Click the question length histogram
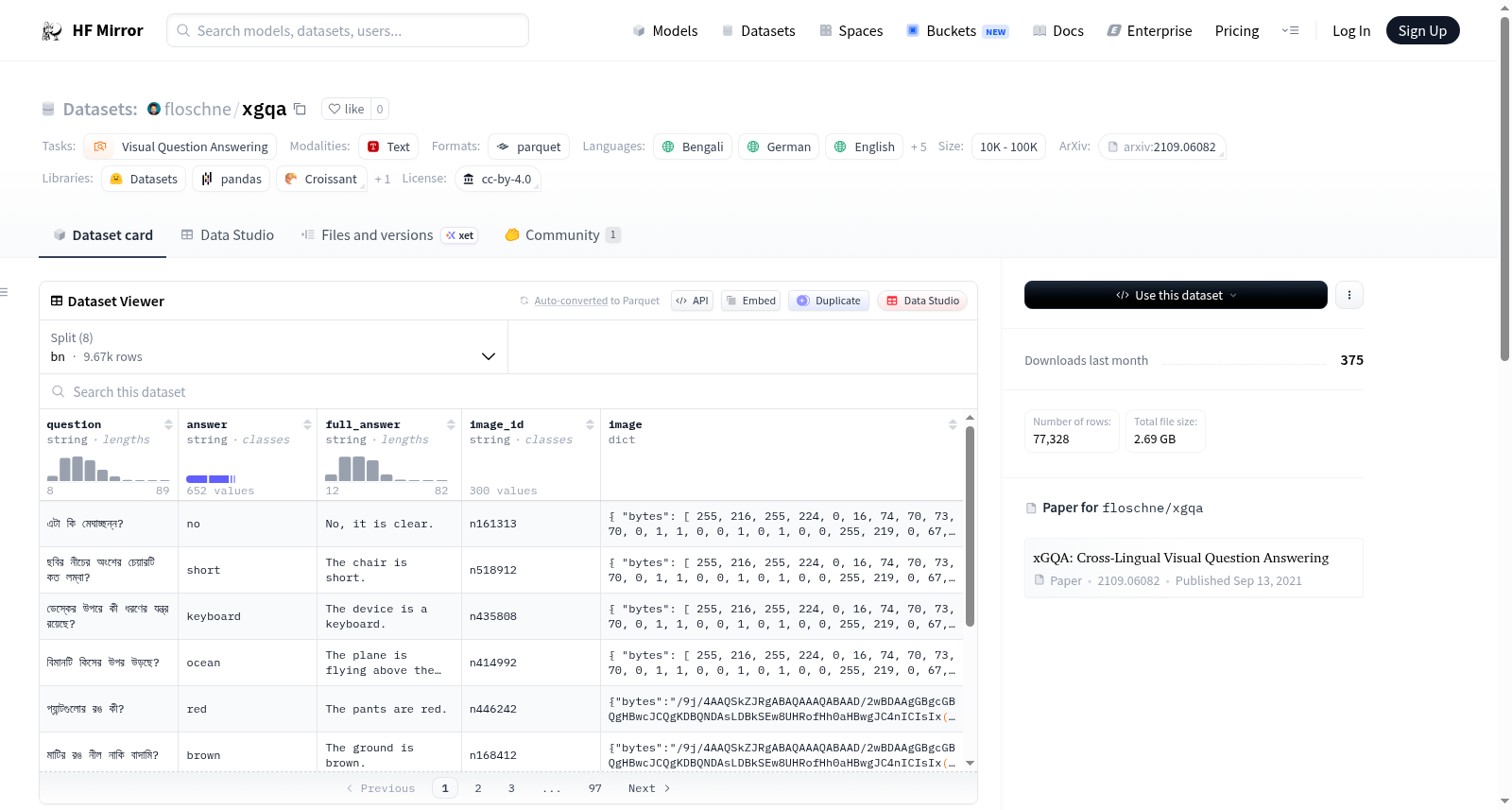The image size is (1512, 810). coord(109,468)
